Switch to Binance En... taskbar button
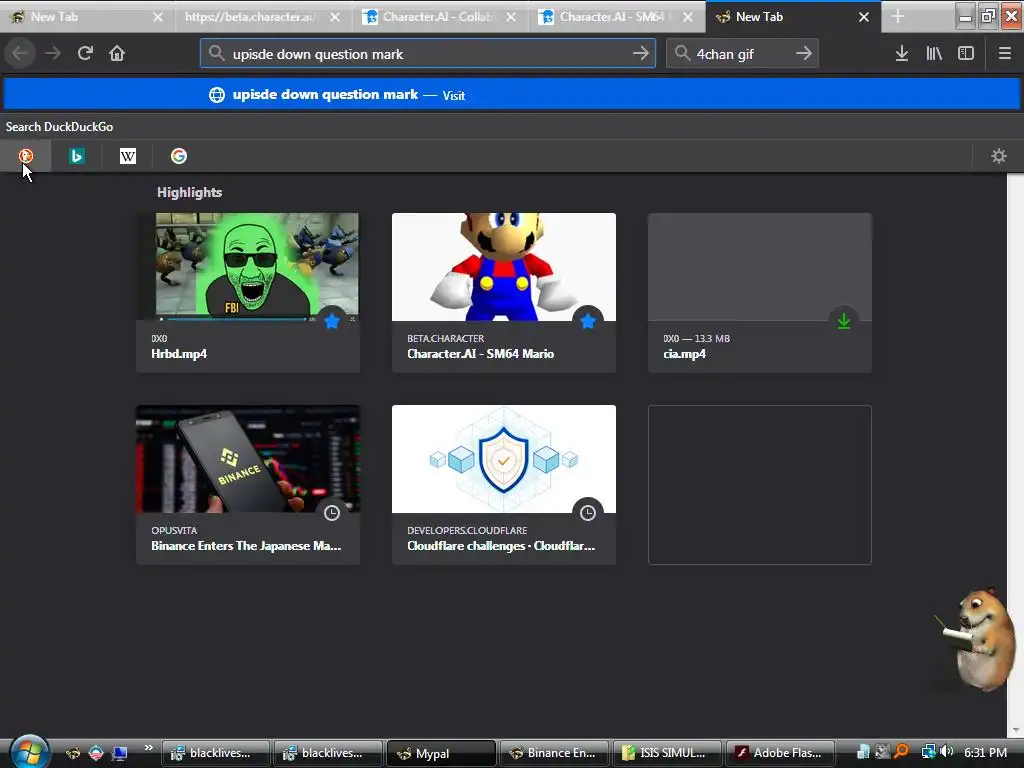1024x768 pixels. click(554, 753)
